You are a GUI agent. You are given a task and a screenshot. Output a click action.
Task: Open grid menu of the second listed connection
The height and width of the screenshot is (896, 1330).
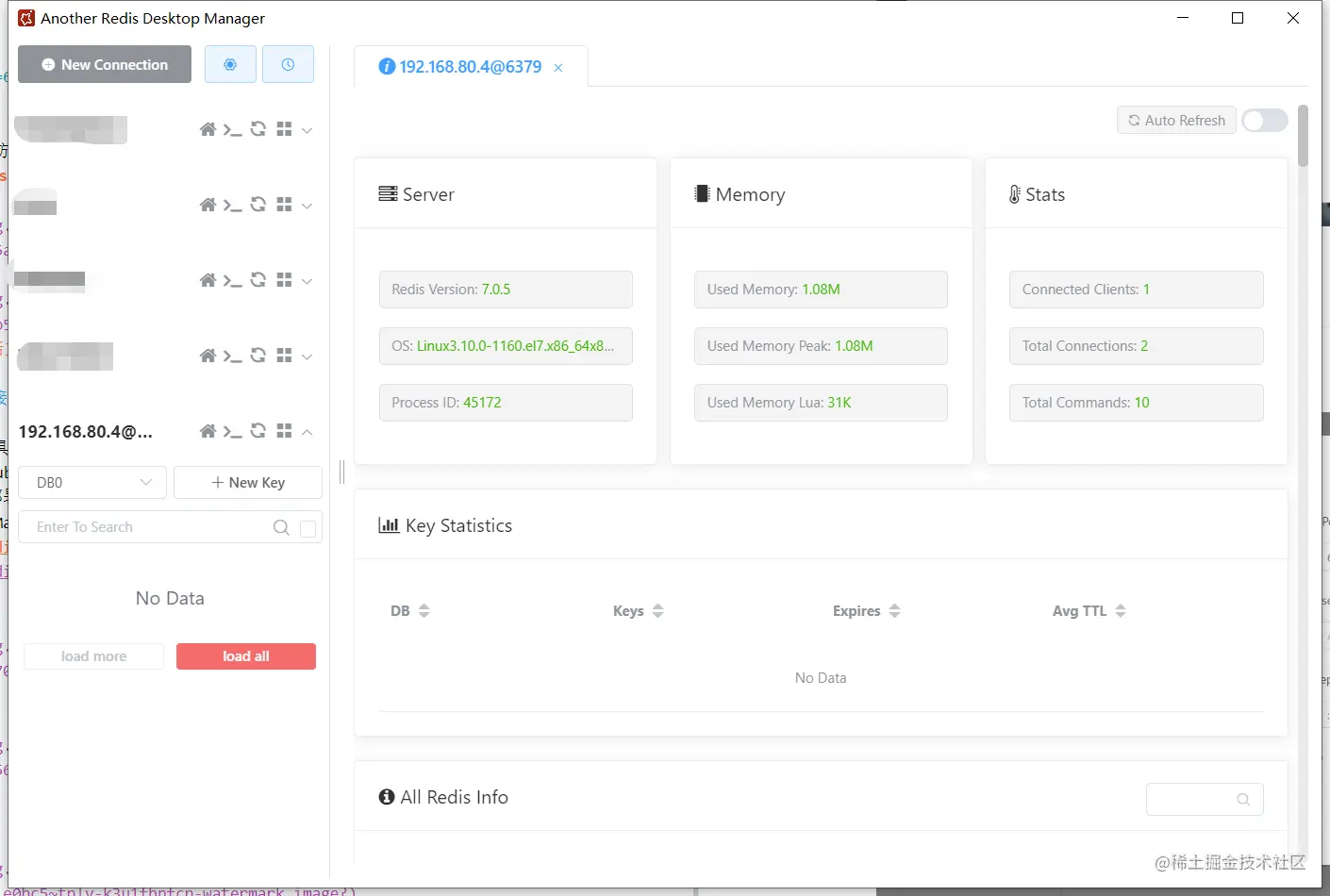tap(284, 205)
